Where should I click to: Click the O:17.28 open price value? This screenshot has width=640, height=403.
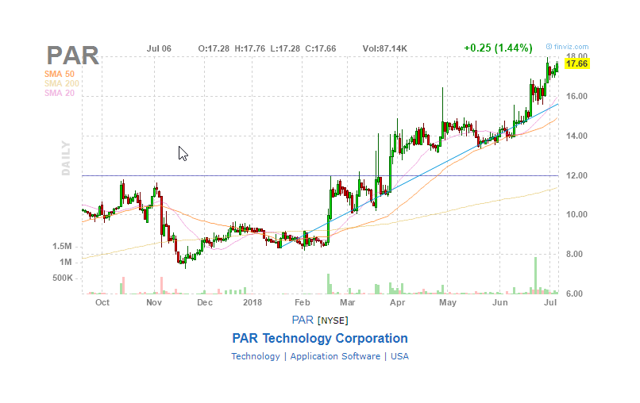coord(214,49)
